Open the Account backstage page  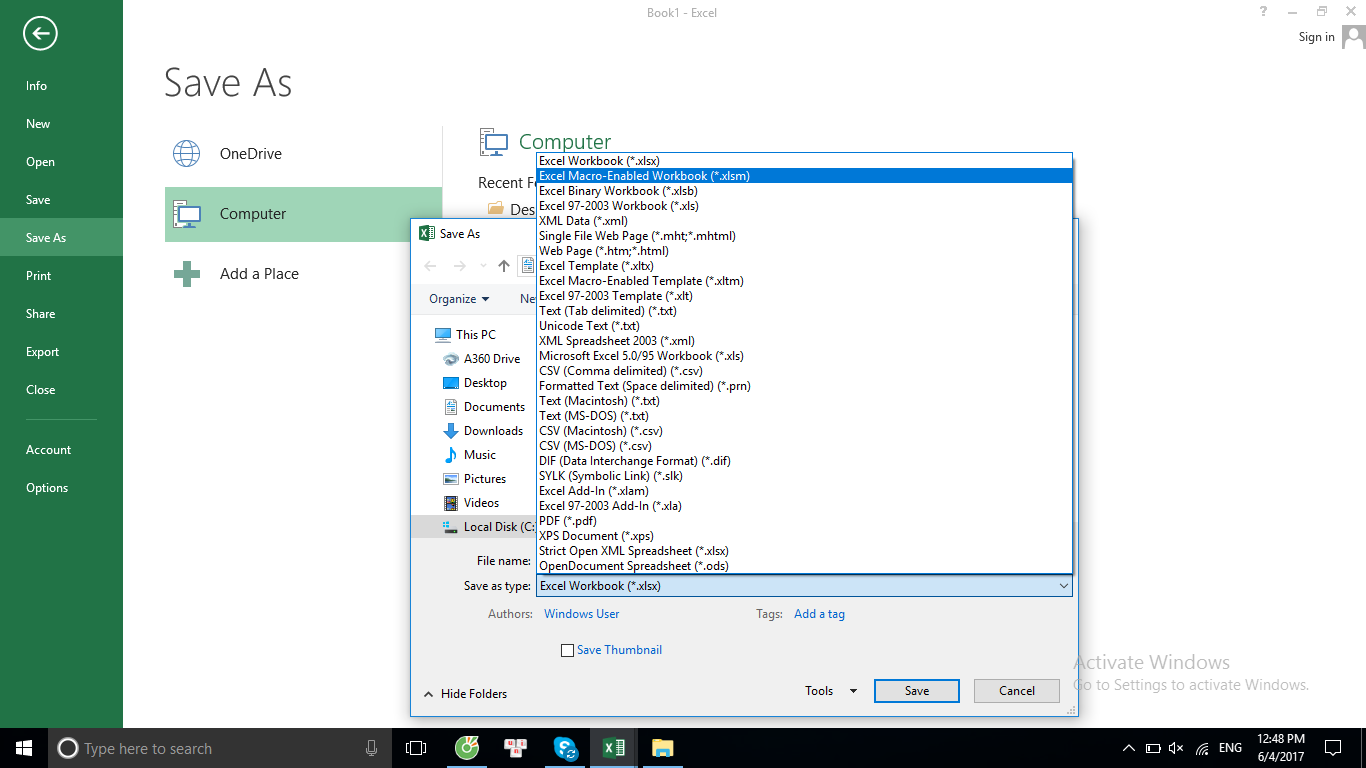61,450
